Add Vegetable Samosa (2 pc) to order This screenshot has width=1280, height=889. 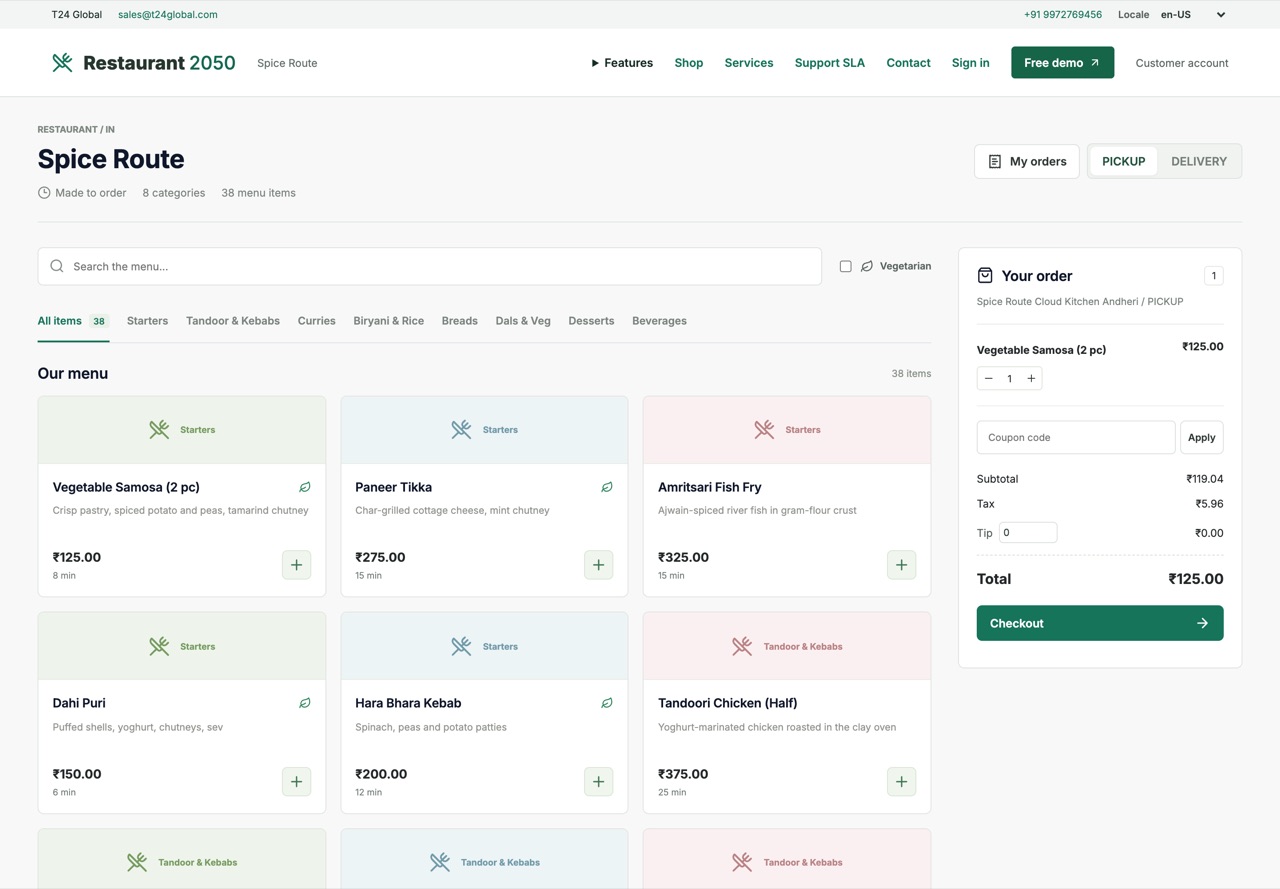tap(296, 565)
